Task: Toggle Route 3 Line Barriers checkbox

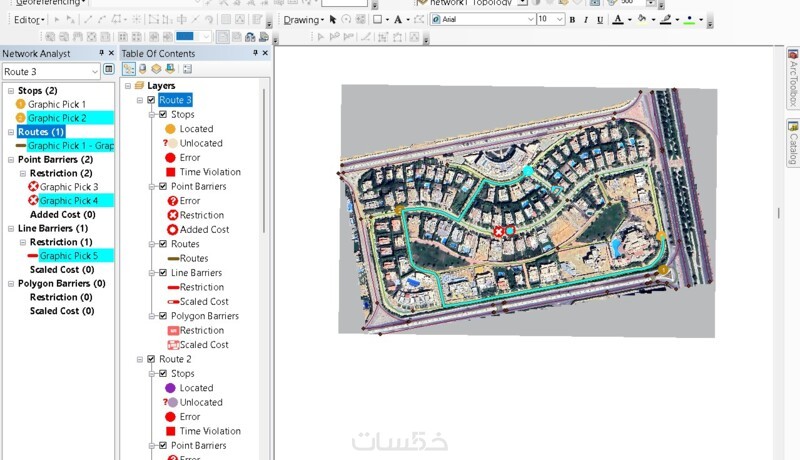Action: pyautogui.click(x=163, y=272)
